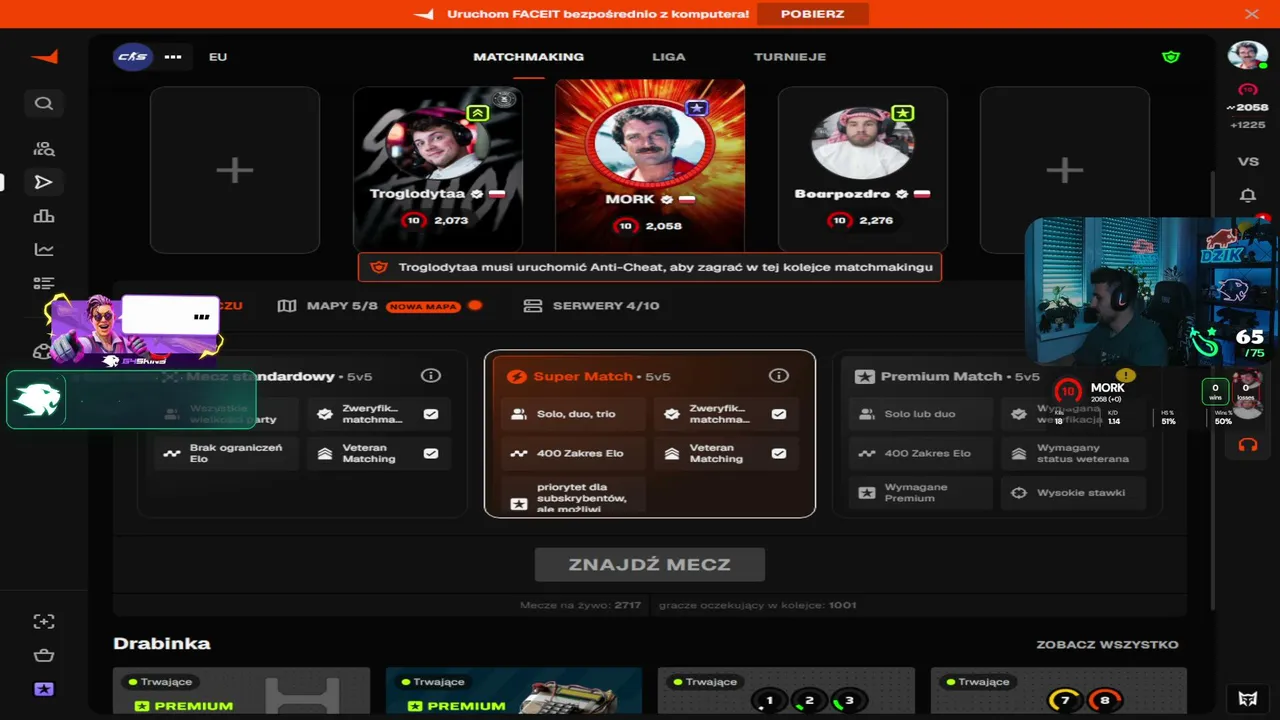This screenshot has height=720, width=1280.
Task: Select Troglodytaa's player card
Action: click(x=438, y=170)
